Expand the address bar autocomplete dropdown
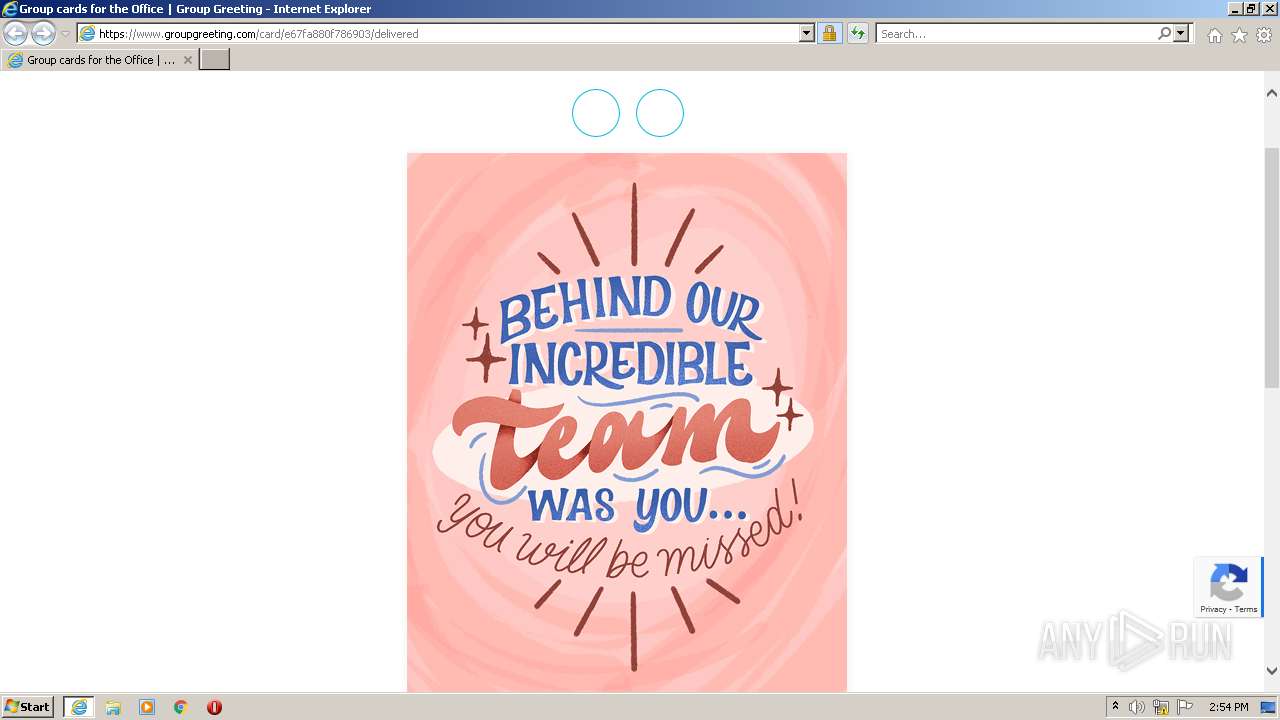 [807, 34]
